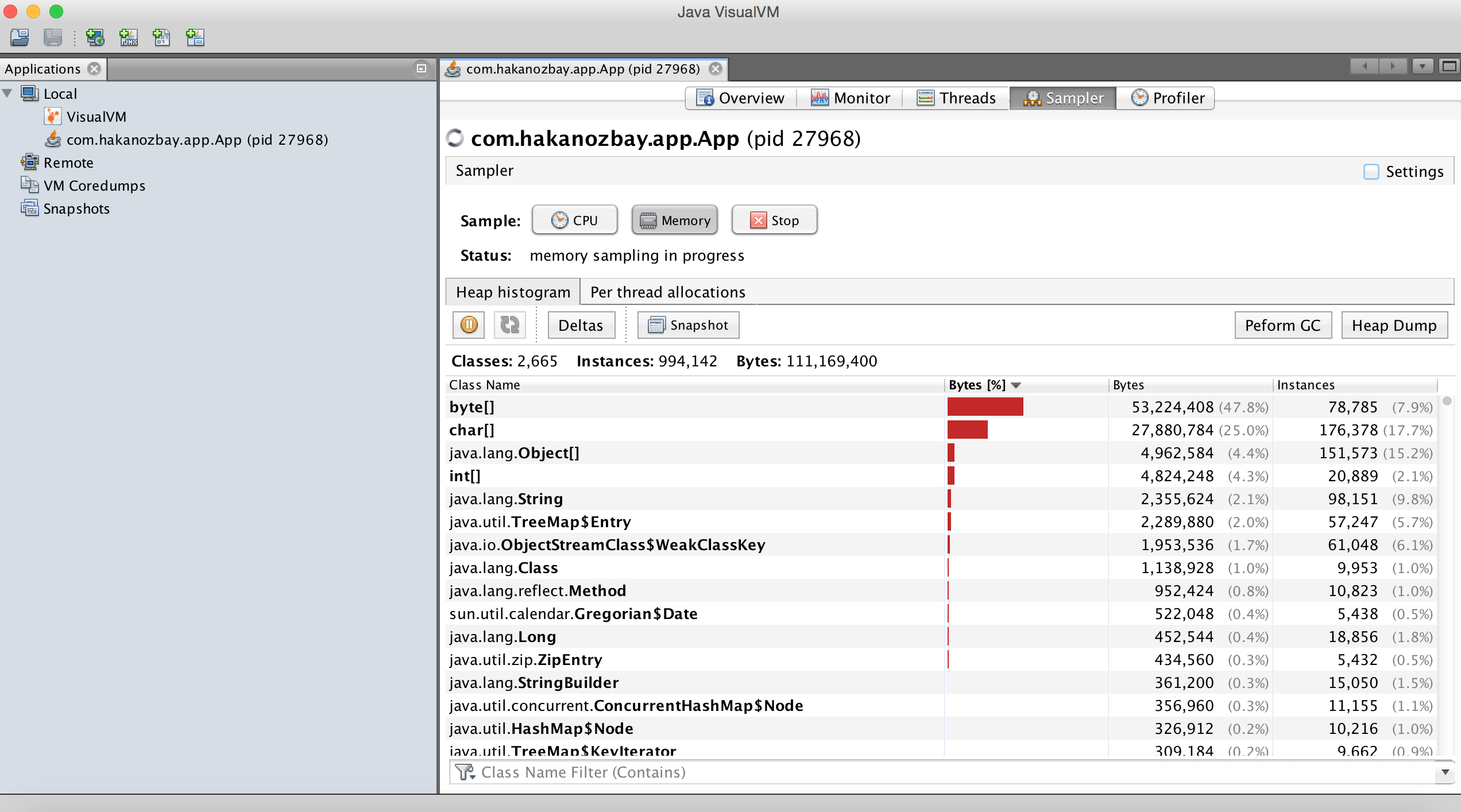Viewport: 1461px width, 812px height.
Task: Toggle the Deltas view button
Action: tap(581, 325)
